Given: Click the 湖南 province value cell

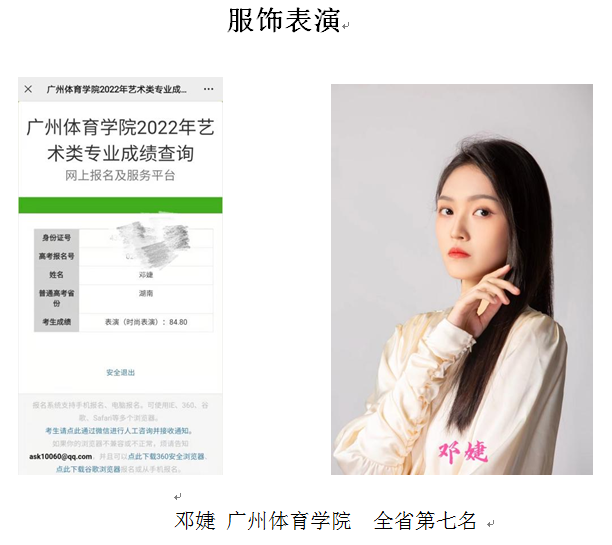Looking at the screenshot, I should point(146,299).
